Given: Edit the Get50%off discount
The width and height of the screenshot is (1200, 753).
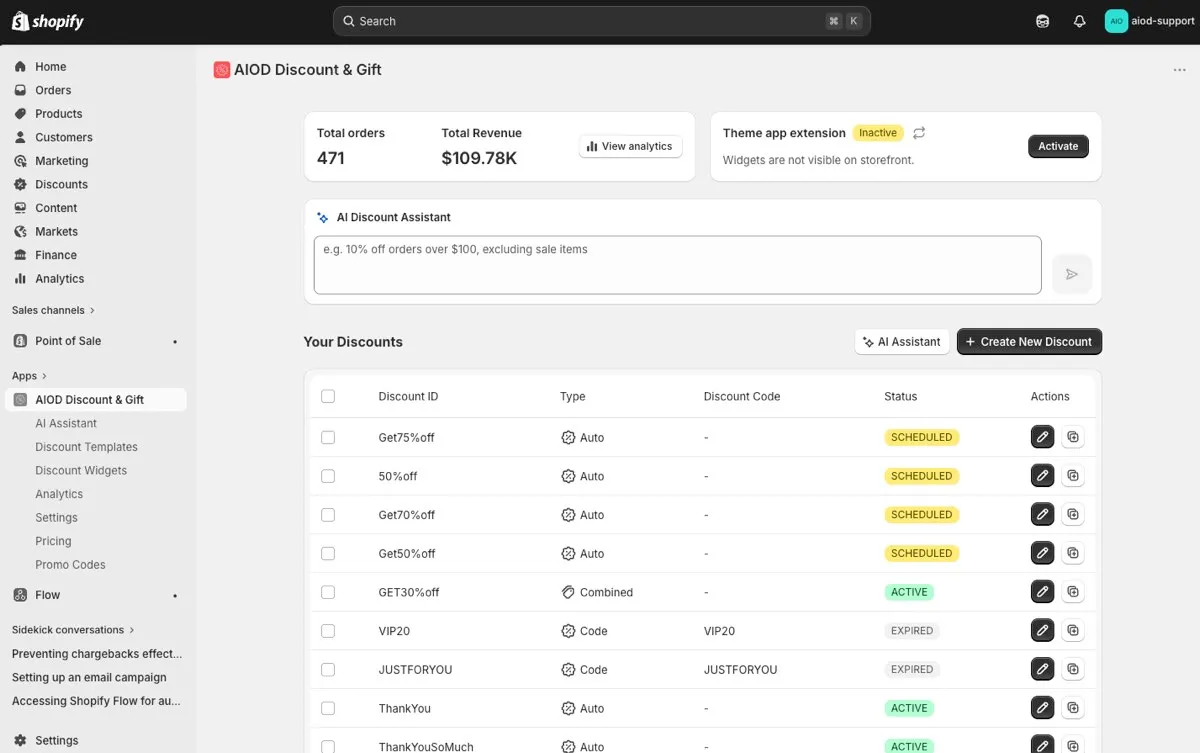Looking at the screenshot, I should click(1043, 553).
